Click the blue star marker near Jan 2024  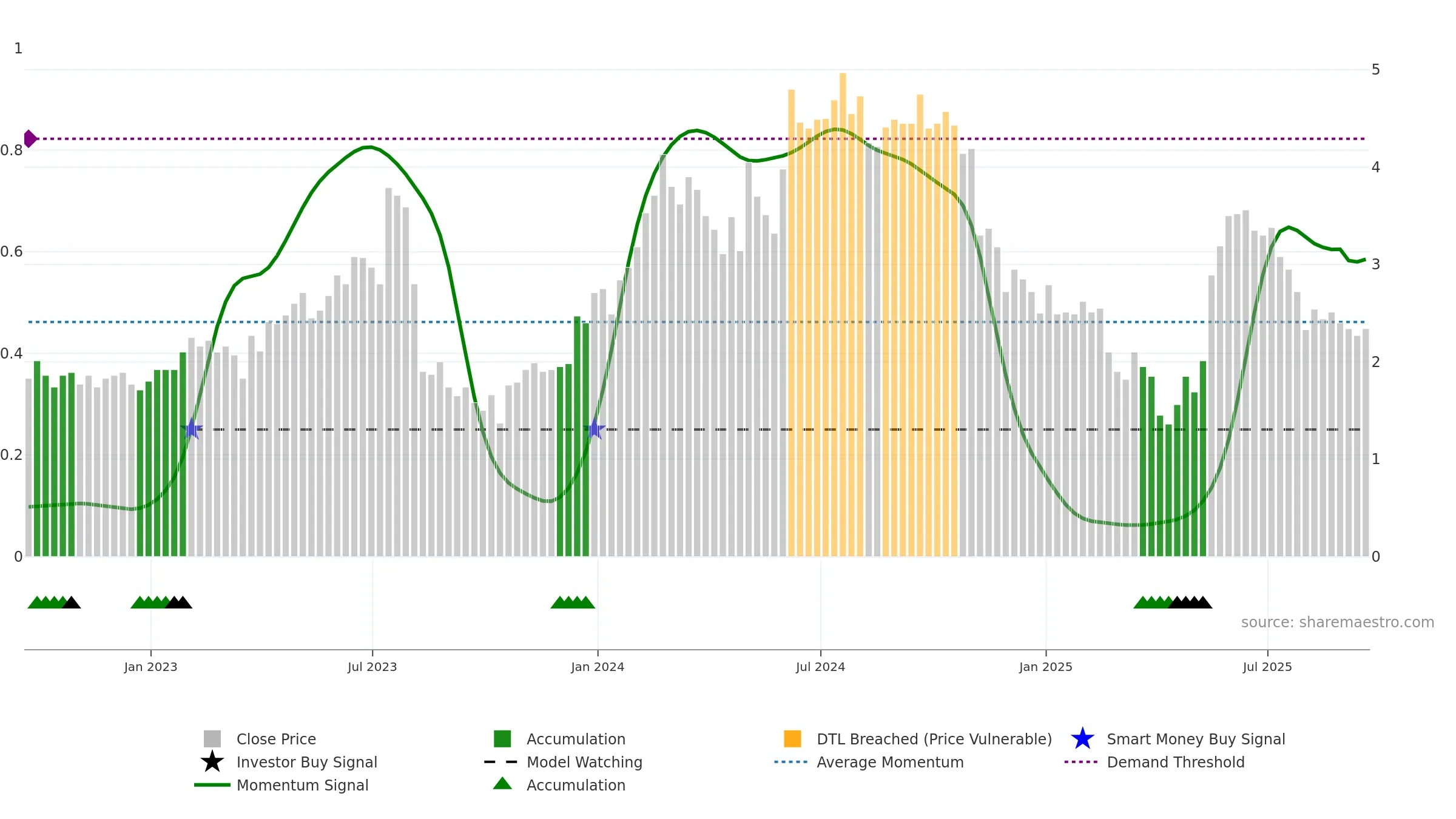(x=595, y=429)
